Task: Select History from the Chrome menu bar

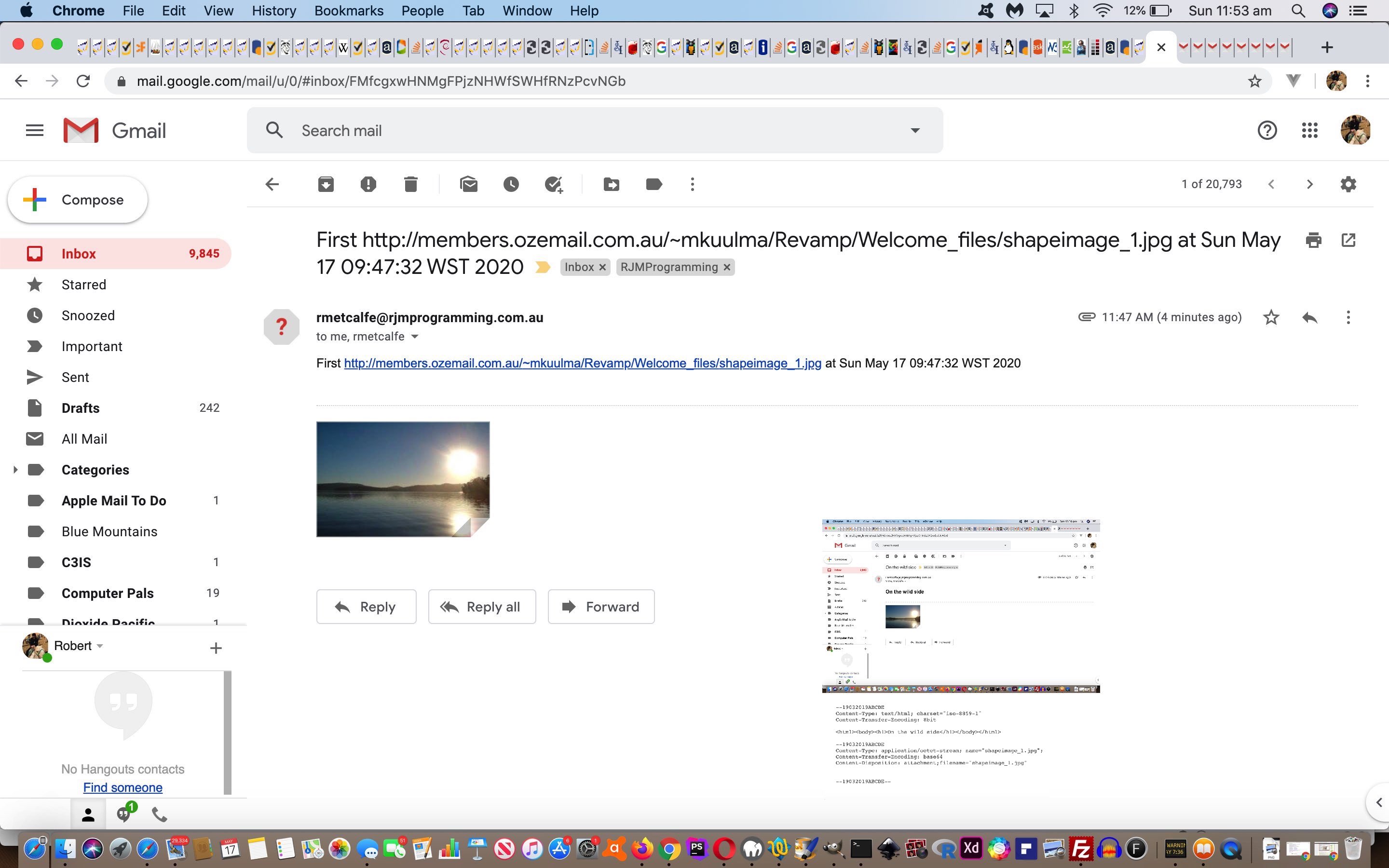Action: click(272, 10)
